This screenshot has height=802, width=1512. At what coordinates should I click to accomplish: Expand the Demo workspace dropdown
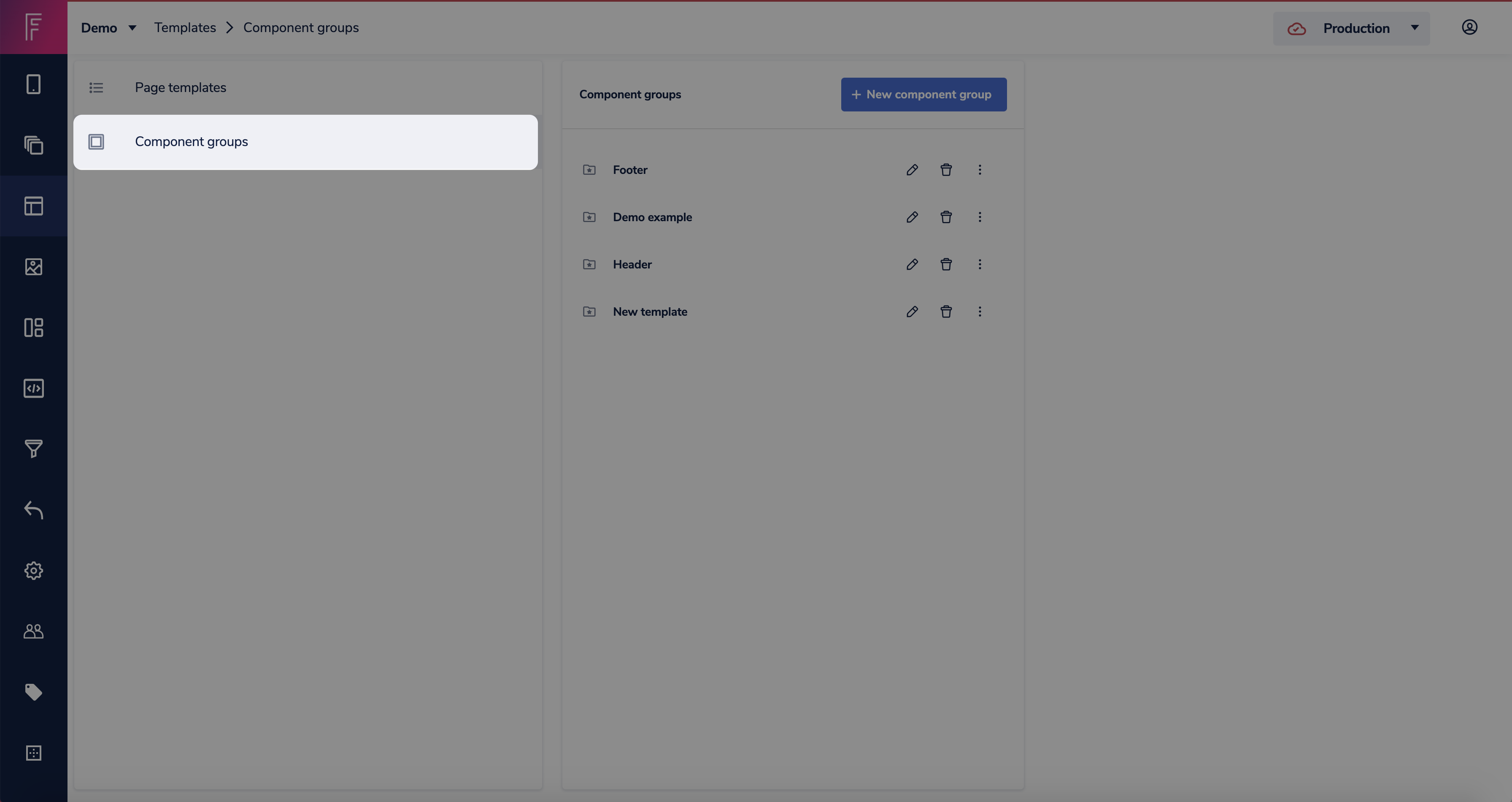coord(109,27)
